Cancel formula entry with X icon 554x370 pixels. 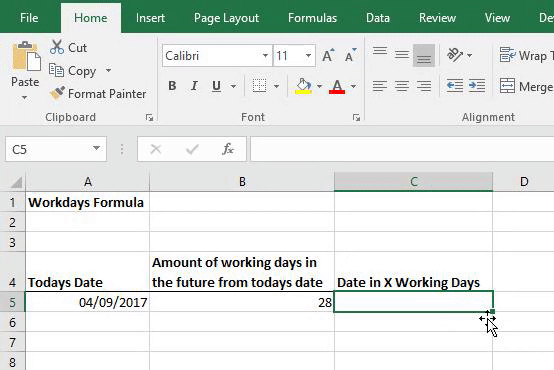point(156,149)
